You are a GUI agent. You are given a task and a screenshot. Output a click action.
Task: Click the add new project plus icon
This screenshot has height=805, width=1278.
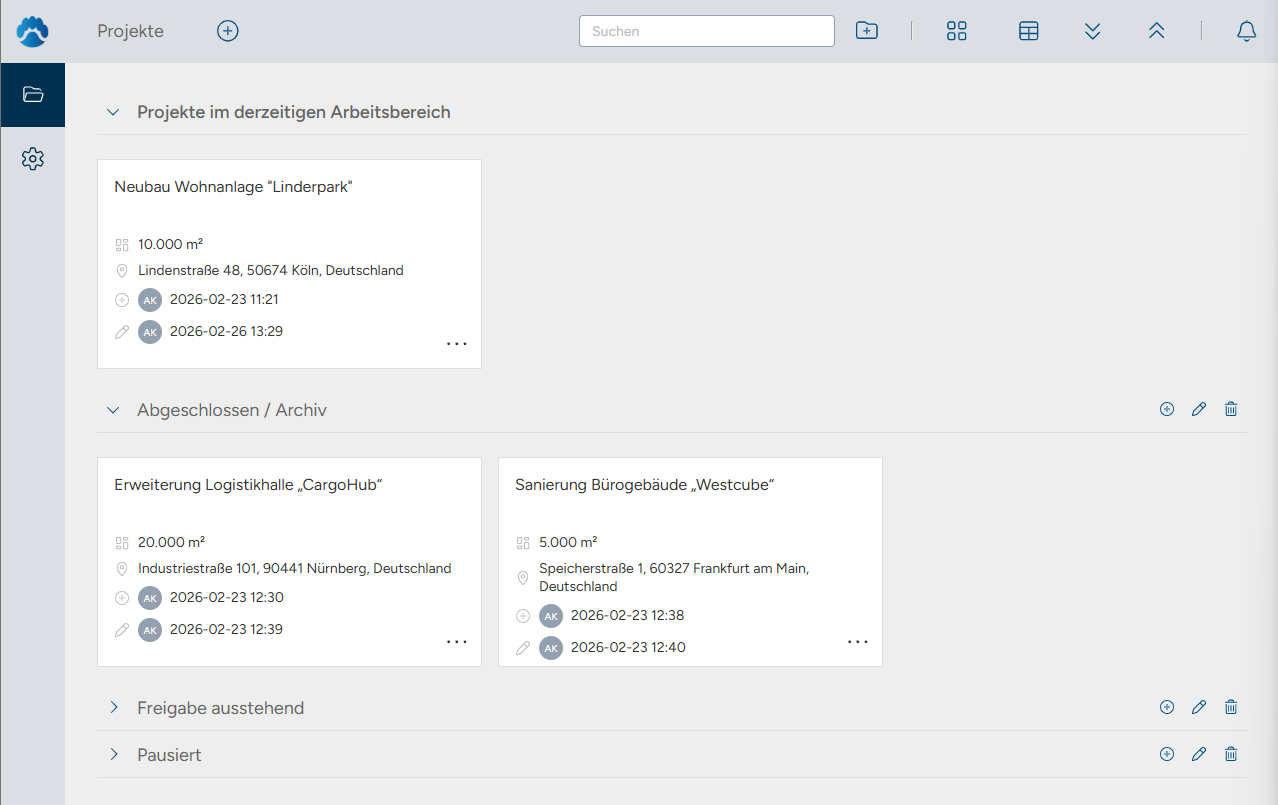tap(228, 31)
